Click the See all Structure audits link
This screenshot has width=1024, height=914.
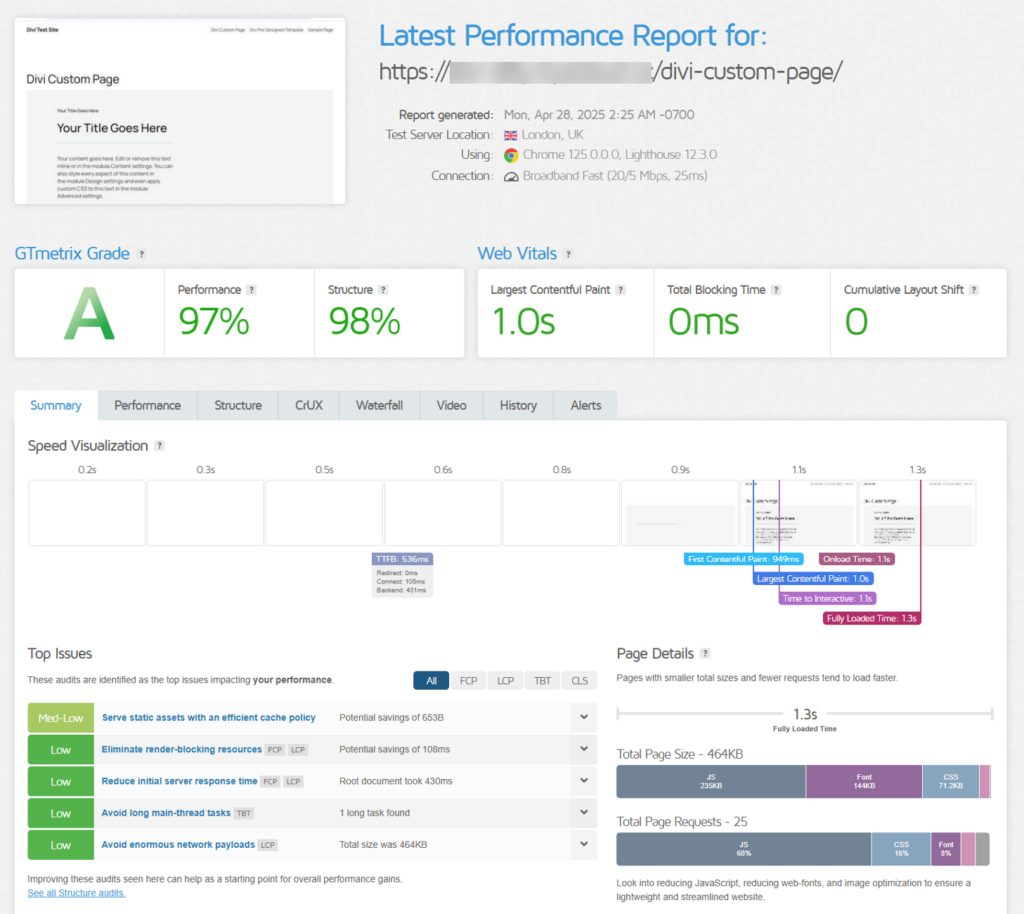click(76, 892)
